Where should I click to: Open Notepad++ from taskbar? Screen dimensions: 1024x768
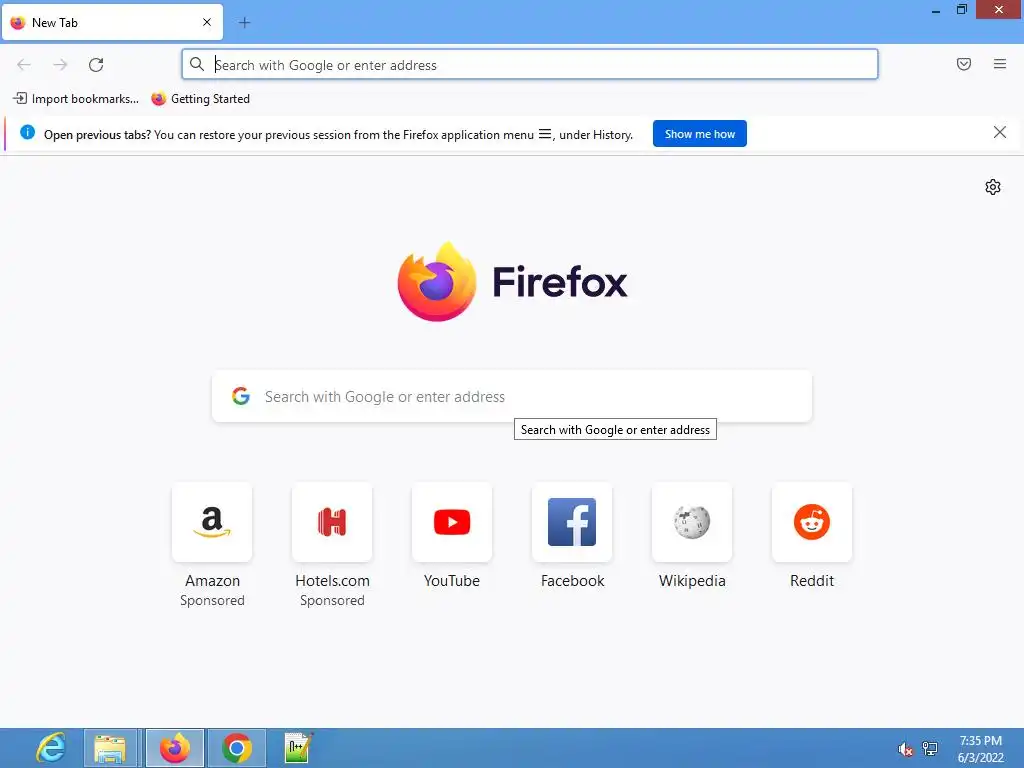[x=298, y=748]
